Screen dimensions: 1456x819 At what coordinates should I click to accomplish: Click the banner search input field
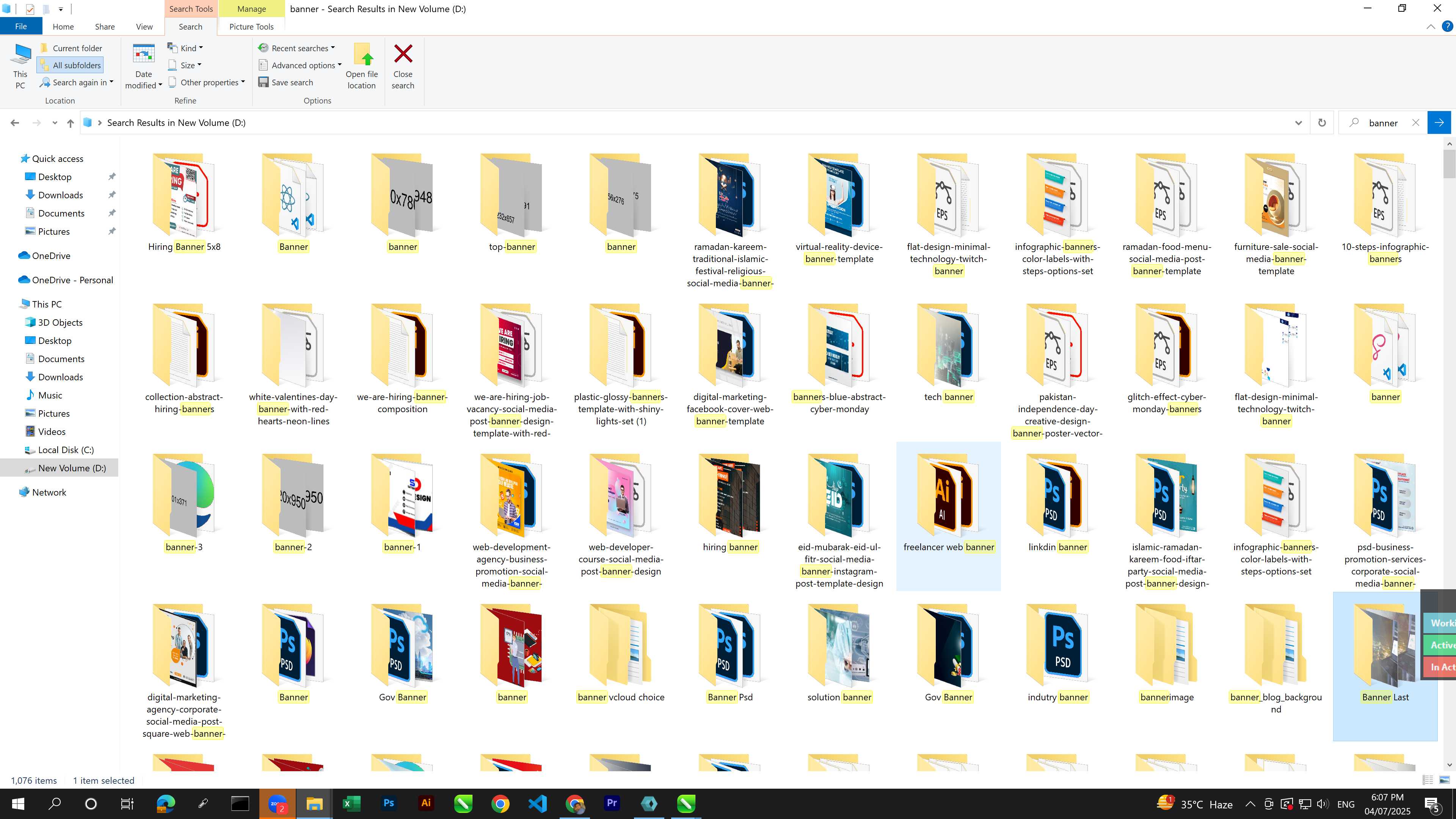tap(1383, 122)
